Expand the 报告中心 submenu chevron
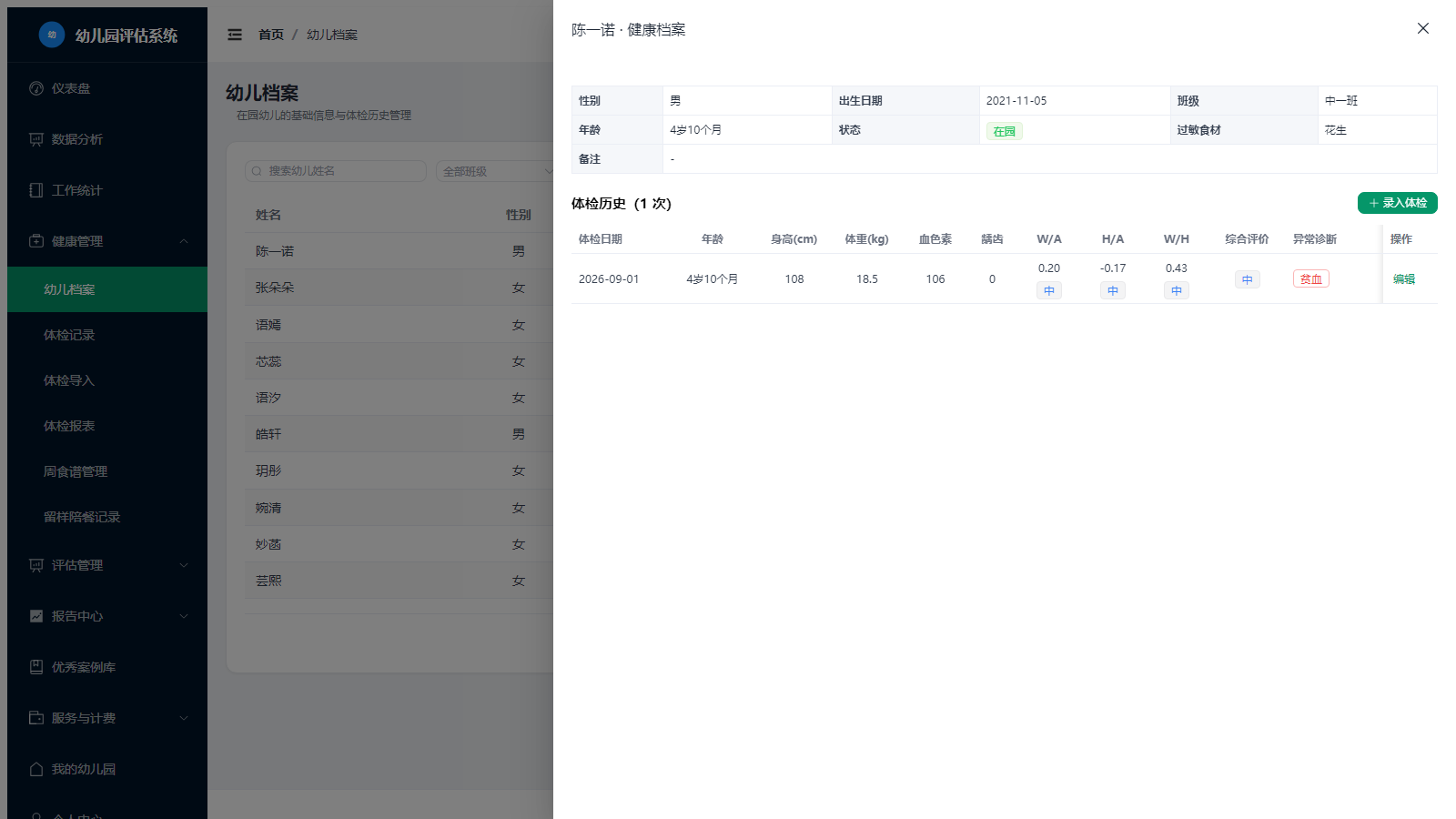Image resolution: width=1456 pixels, height=819 pixels. [x=184, y=616]
